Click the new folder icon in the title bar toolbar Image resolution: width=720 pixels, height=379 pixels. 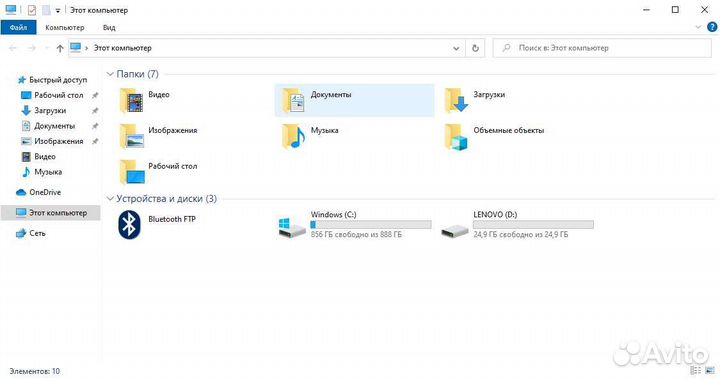pos(45,10)
